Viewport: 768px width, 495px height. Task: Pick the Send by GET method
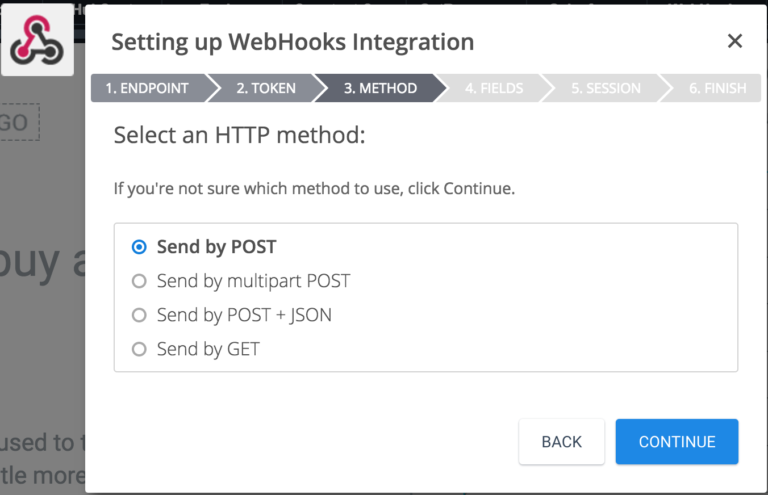tap(139, 349)
